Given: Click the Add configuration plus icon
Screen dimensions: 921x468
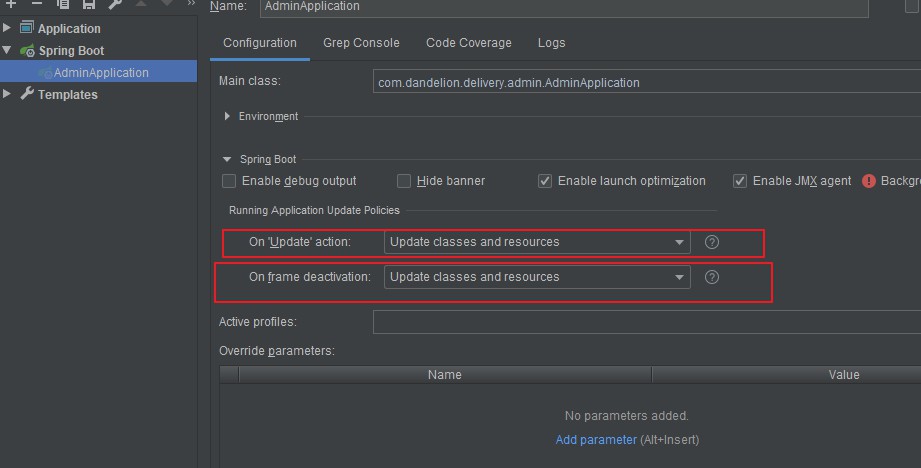Looking at the screenshot, I should (x=11, y=4).
